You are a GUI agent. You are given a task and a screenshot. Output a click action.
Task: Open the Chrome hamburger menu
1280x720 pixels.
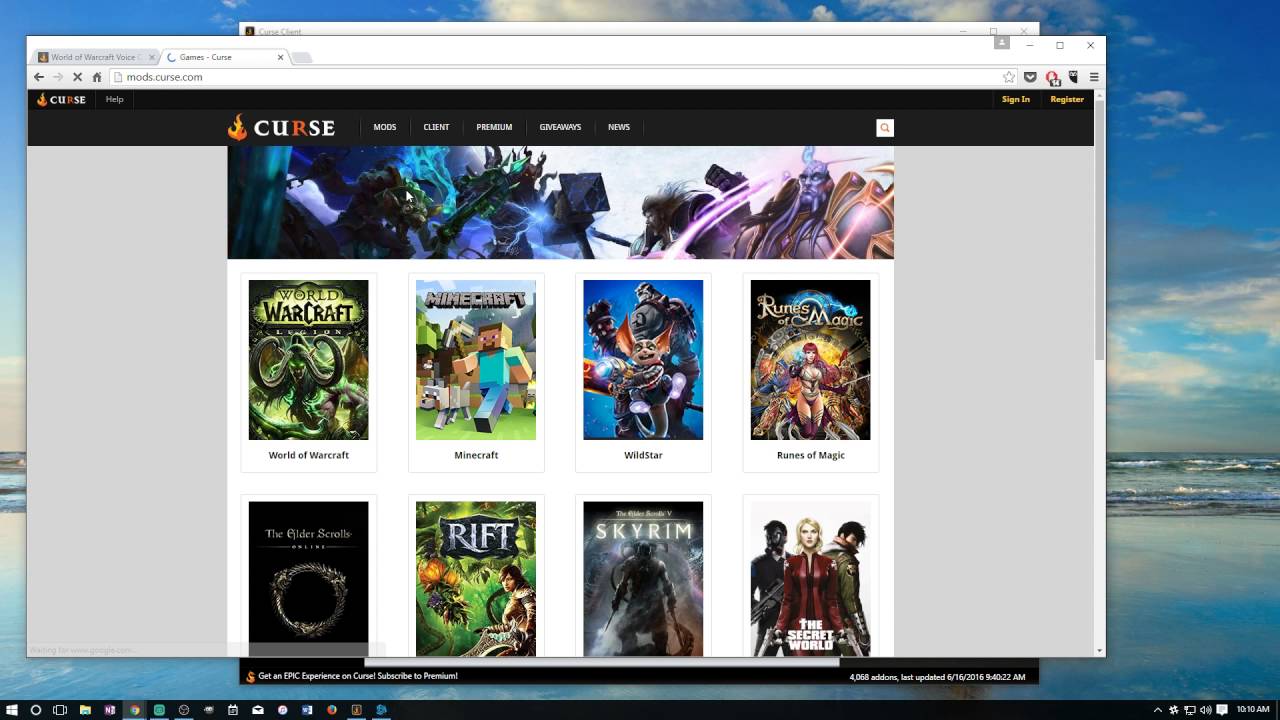coord(1094,77)
